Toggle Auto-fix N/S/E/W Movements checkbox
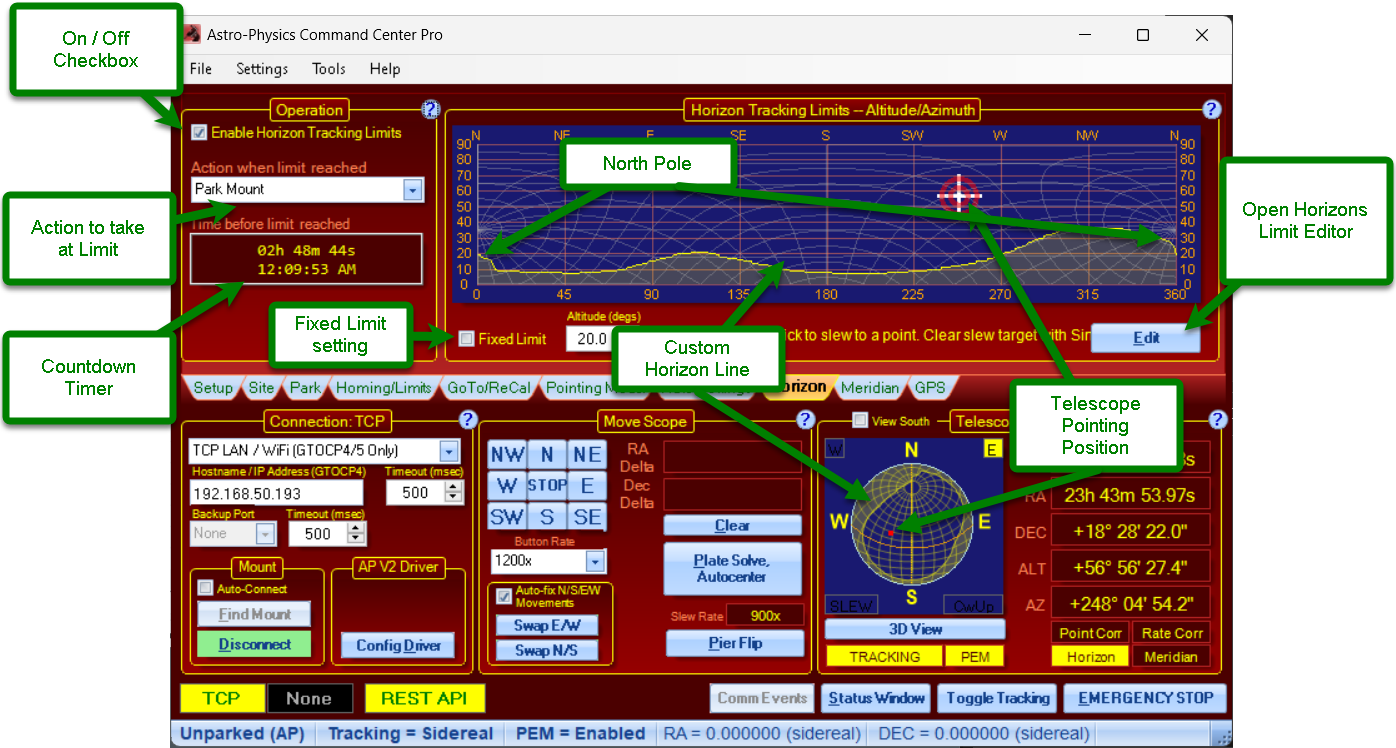This screenshot has width=1396, height=748. (504, 596)
